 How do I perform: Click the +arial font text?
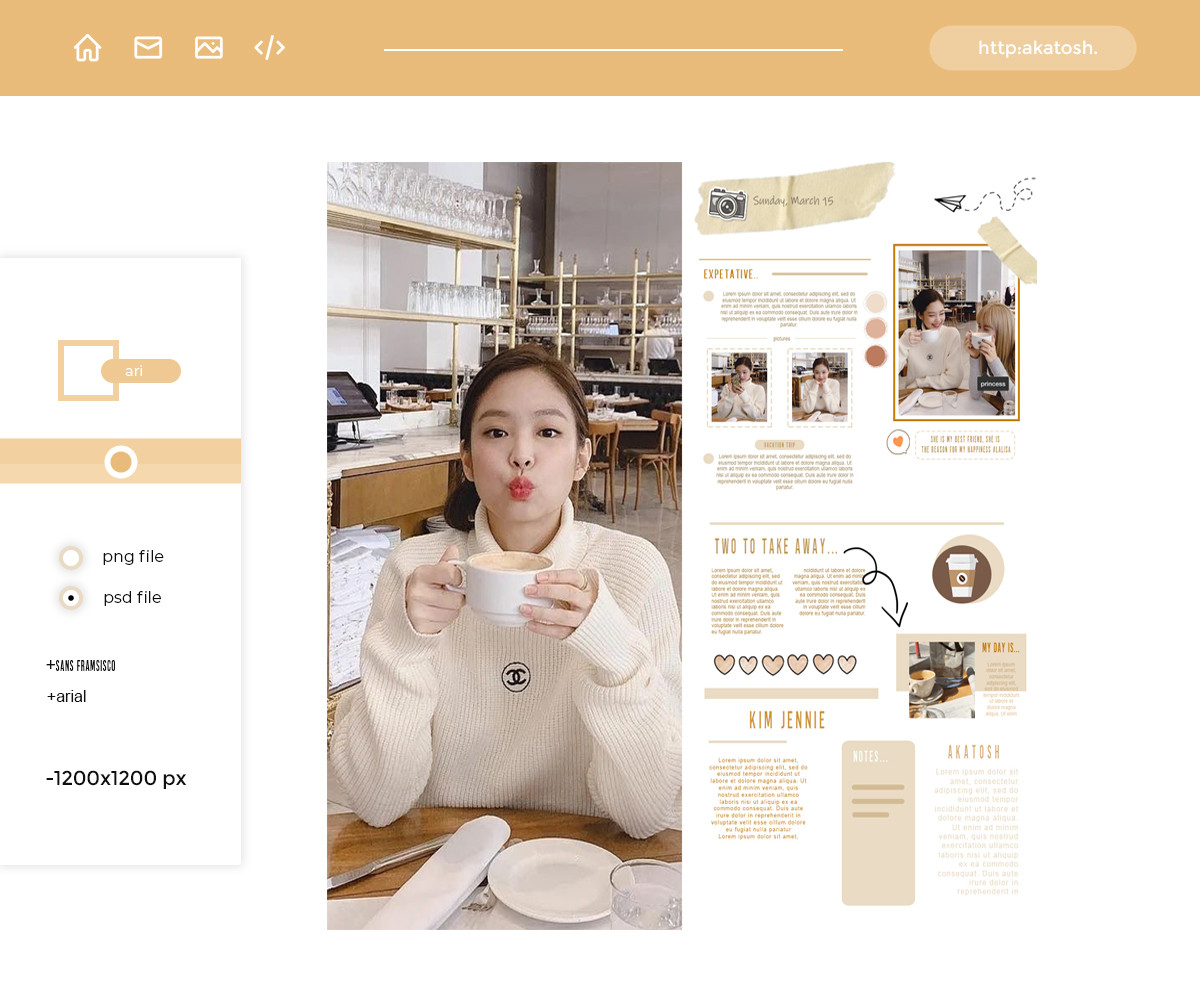coord(66,697)
